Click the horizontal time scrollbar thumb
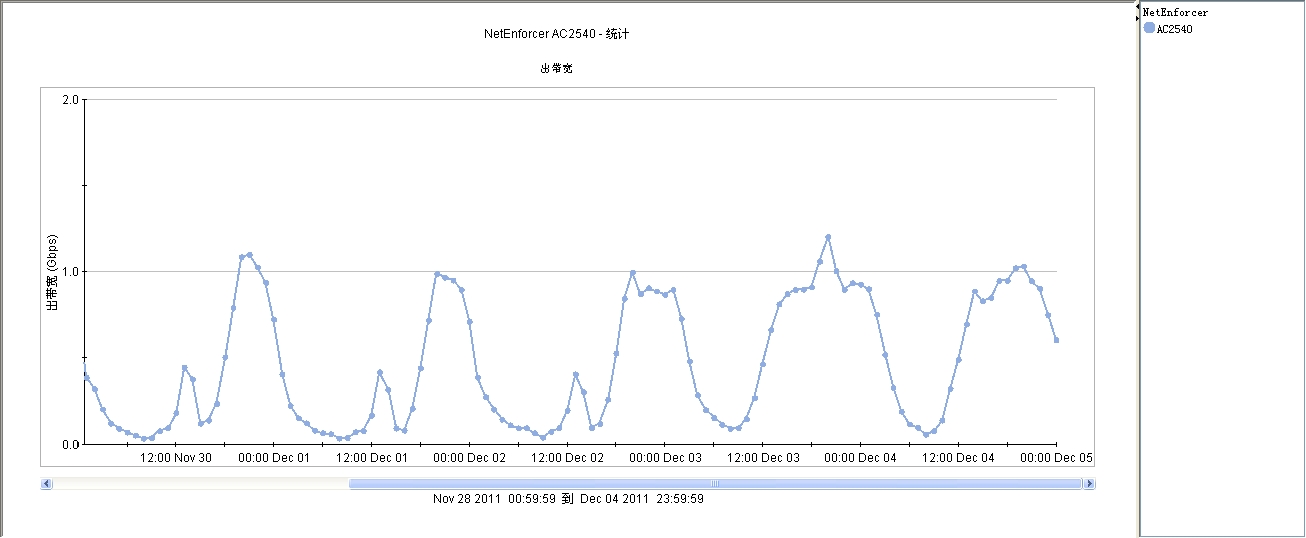Screen dimensions: 1306x538 (715, 484)
